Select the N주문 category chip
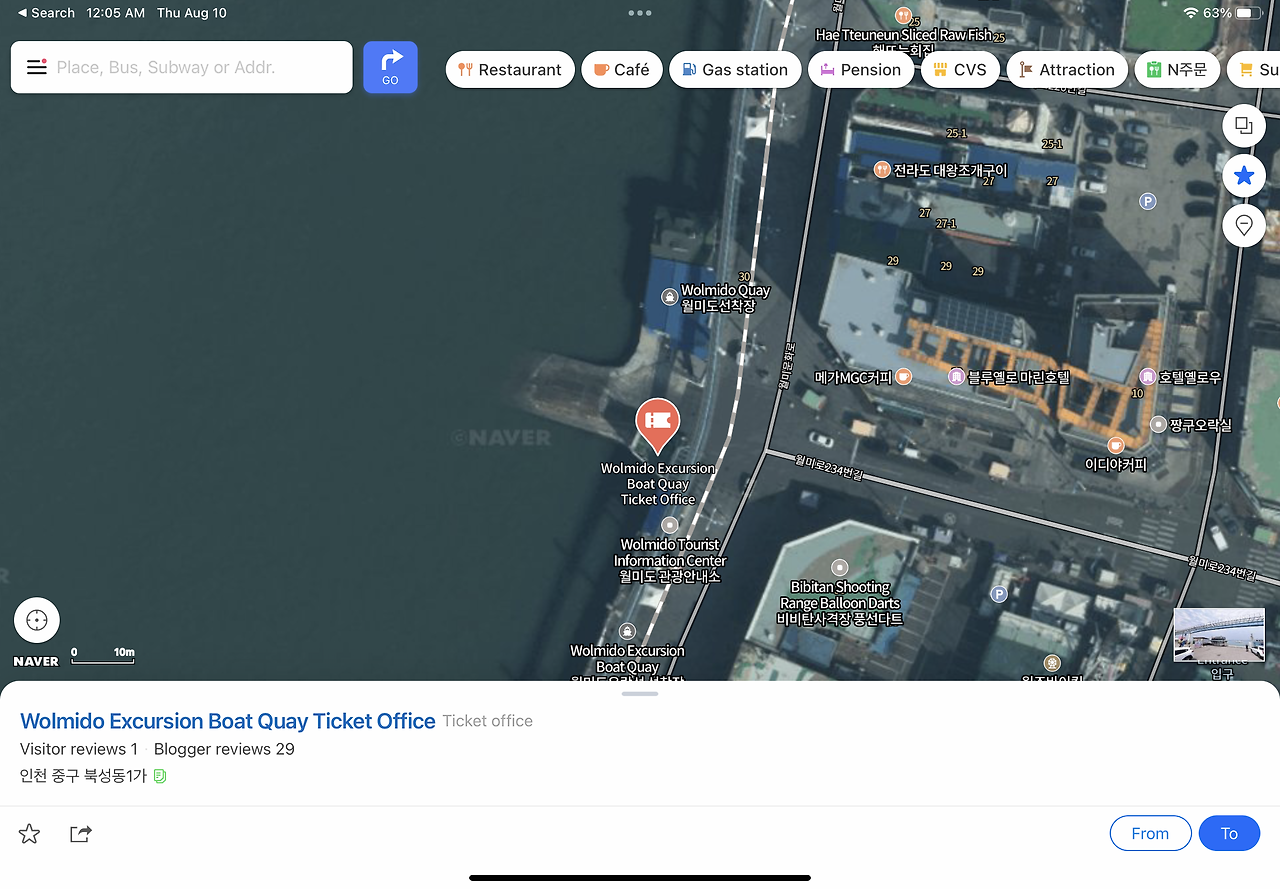 (x=1177, y=70)
